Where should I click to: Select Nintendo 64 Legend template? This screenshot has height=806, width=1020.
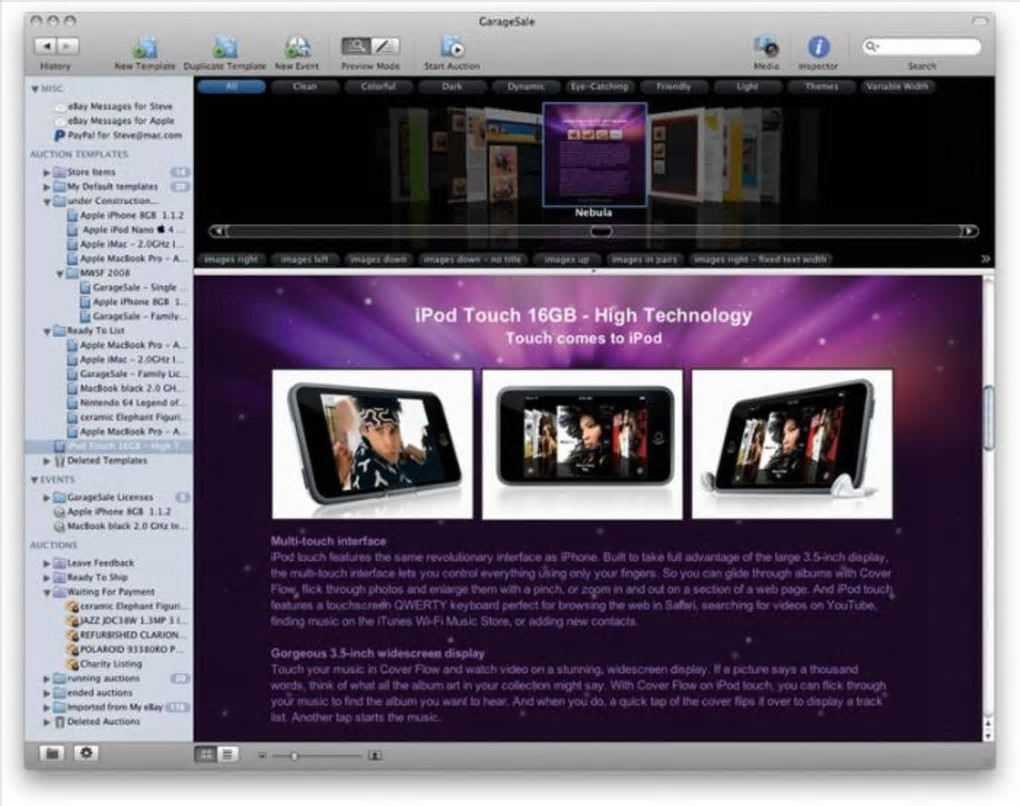point(126,403)
